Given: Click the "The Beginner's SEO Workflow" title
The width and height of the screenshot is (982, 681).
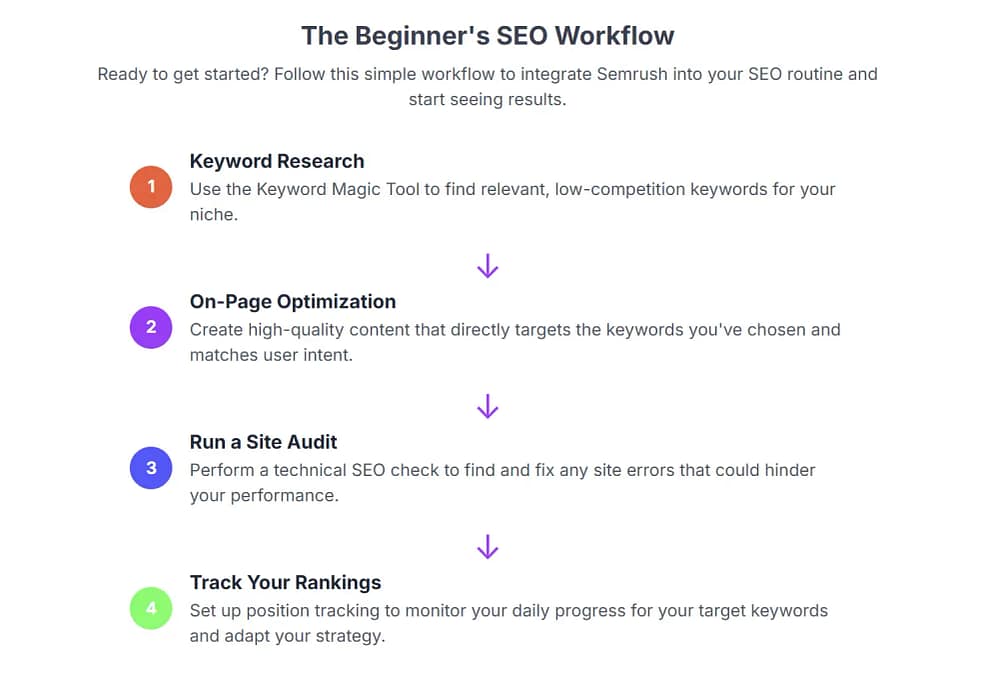Looking at the screenshot, I should (x=488, y=36).
